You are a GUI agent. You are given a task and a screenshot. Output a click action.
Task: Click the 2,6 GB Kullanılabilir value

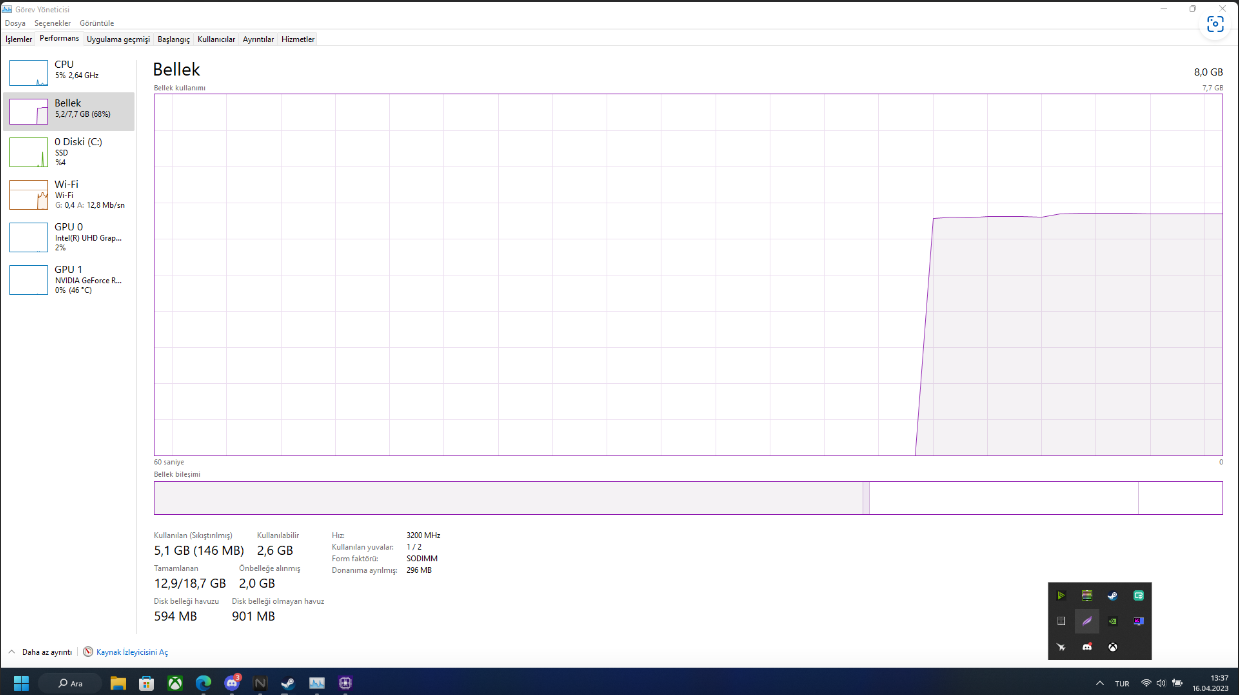click(x=275, y=550)
